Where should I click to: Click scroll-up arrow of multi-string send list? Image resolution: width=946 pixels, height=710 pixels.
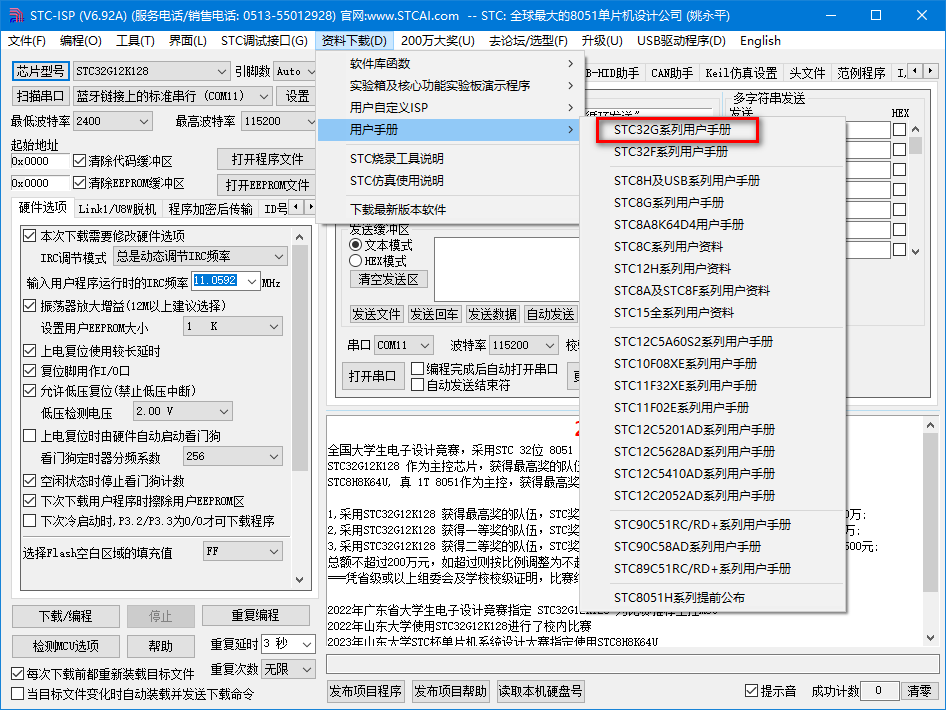[x=916, y=129]
